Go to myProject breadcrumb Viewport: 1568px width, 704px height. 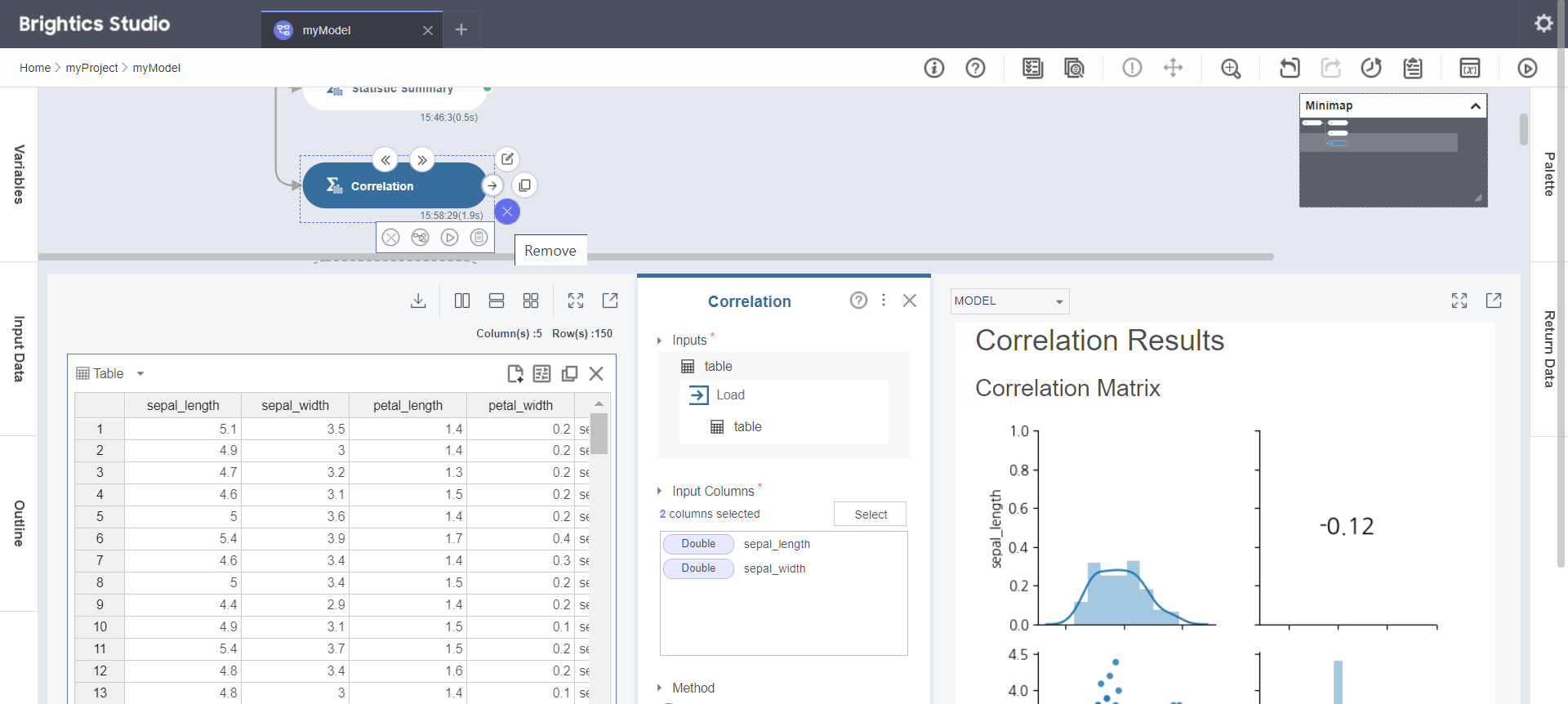click(x=91, y=68)
